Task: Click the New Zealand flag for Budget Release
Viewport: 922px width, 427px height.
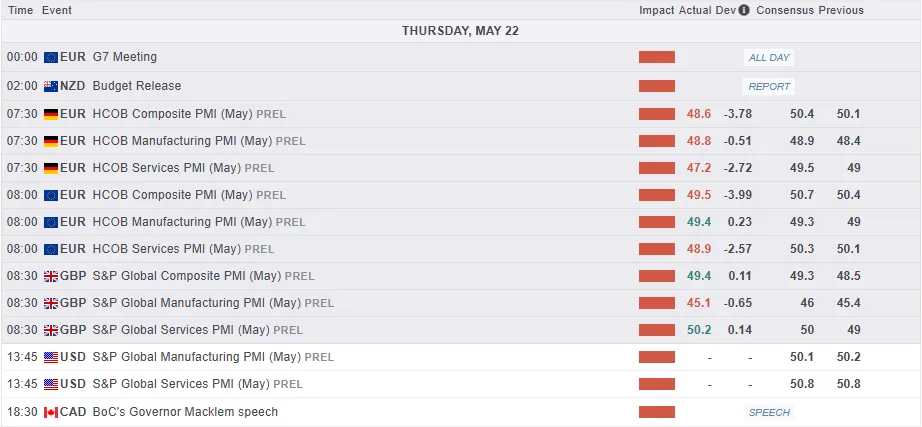Action: point(51,86)
